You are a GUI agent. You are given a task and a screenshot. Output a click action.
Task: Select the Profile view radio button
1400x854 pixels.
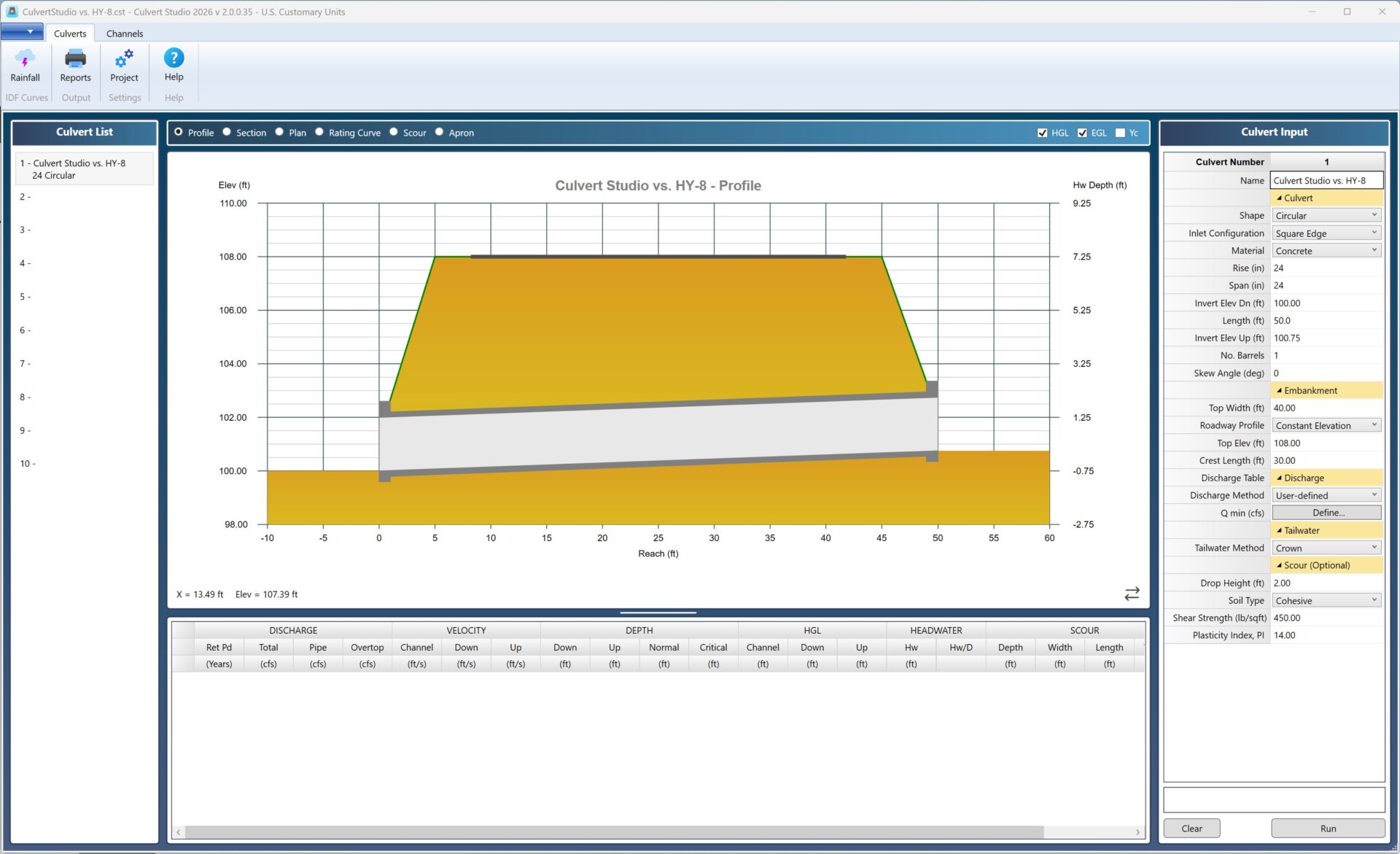coord(179,132)
